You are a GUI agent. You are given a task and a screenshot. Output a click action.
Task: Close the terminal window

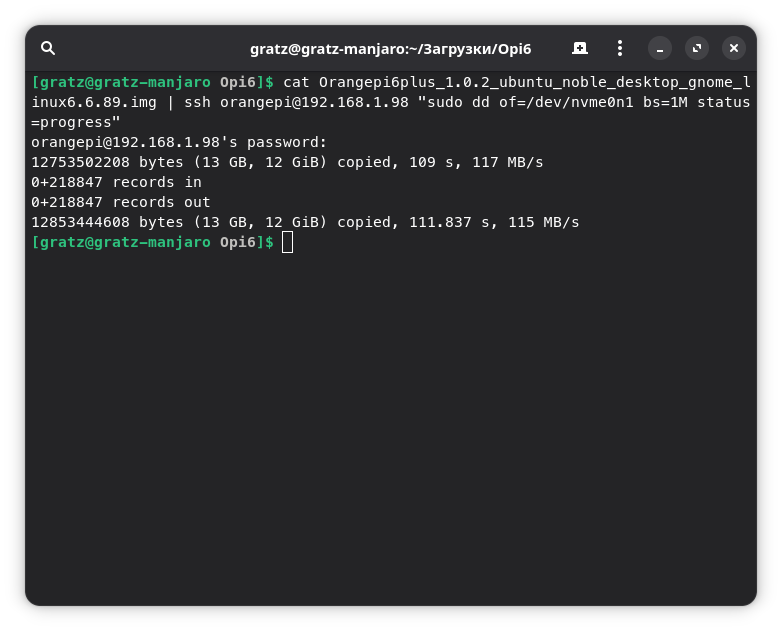[734, 48]
